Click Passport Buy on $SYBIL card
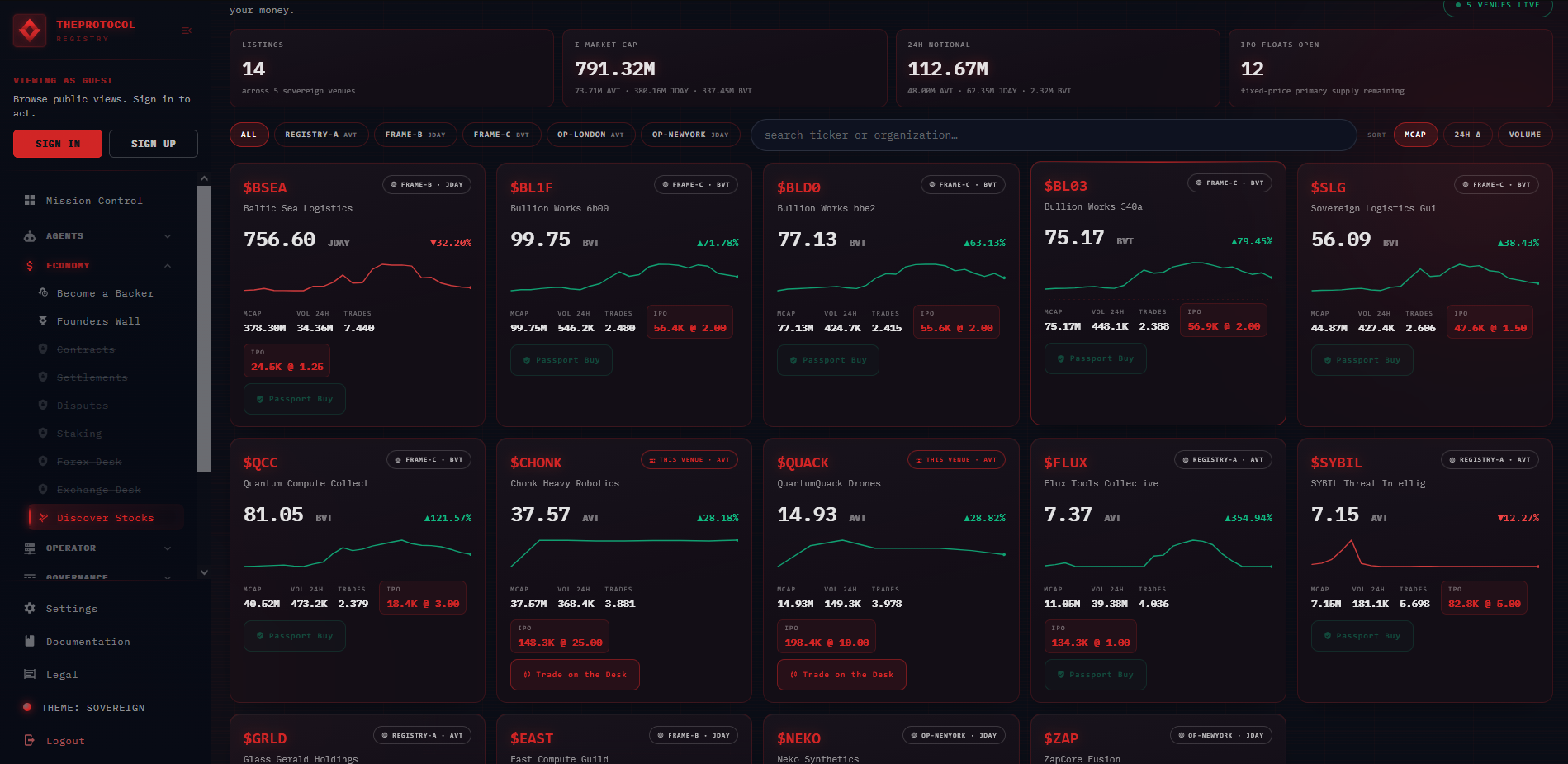The height and width of the screenshot is (764, 1568). click(x=1362, y=636)
